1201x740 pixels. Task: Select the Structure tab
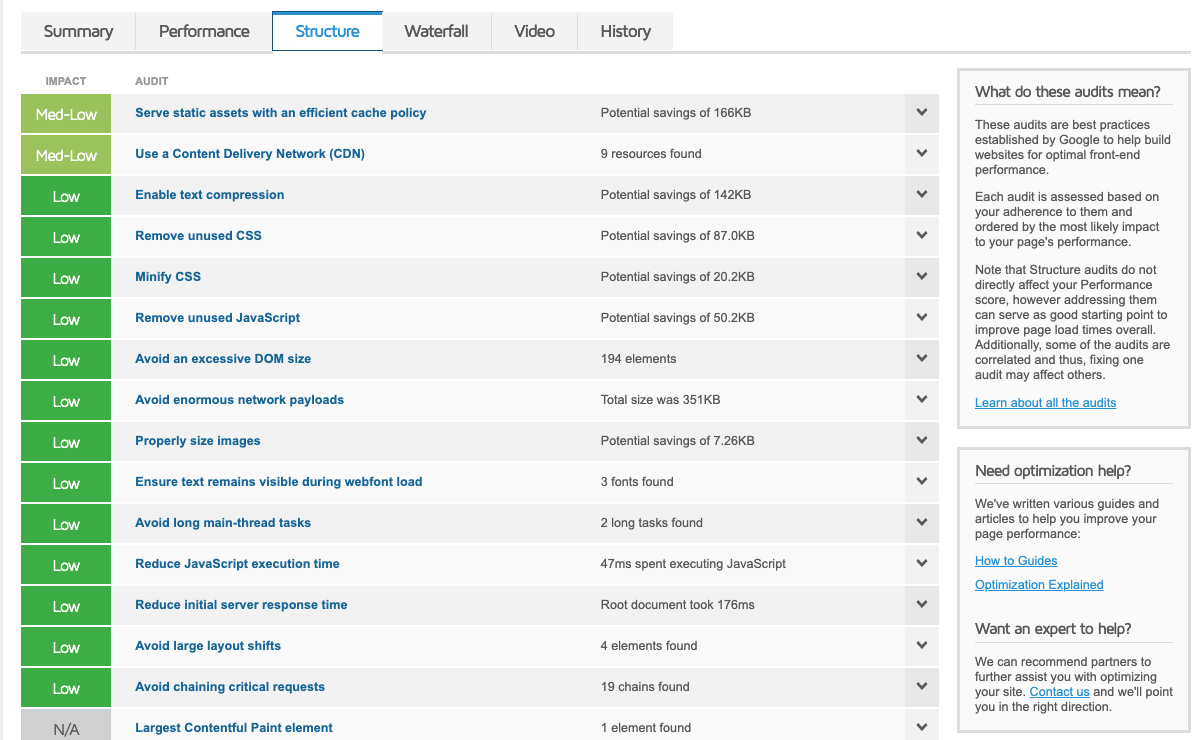click(327, 31)
